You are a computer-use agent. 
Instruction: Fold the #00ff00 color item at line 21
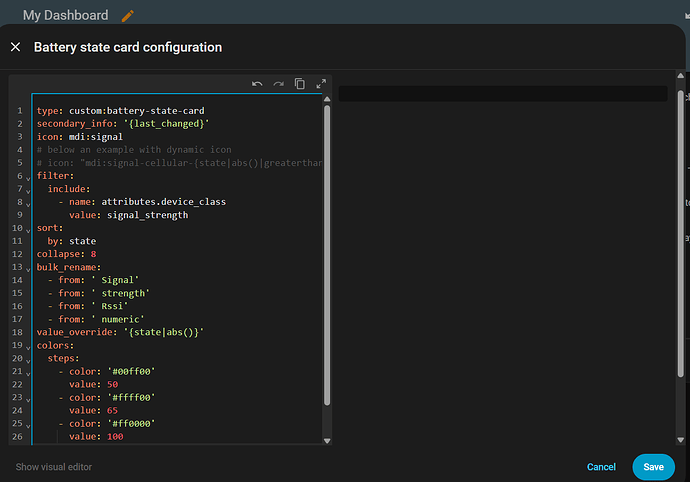[x=27, y=372]
